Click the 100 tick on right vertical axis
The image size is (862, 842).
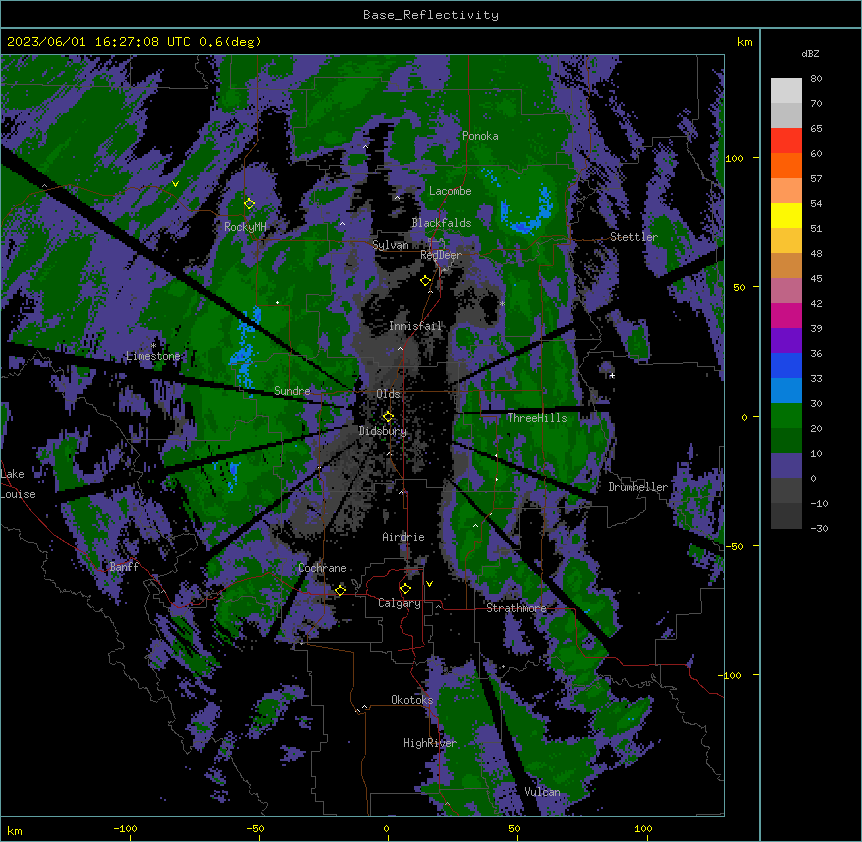pos(734,158)
